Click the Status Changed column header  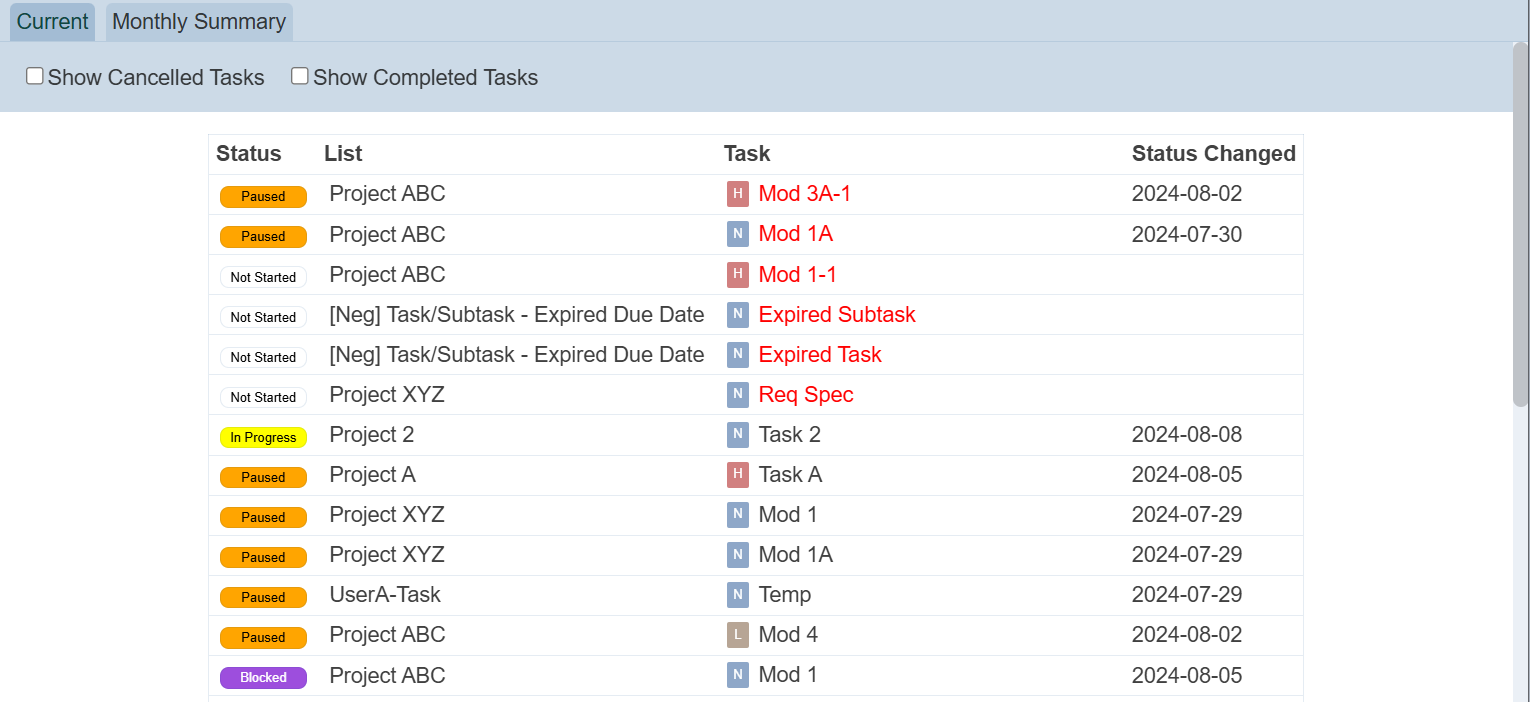click(1213, 154)
